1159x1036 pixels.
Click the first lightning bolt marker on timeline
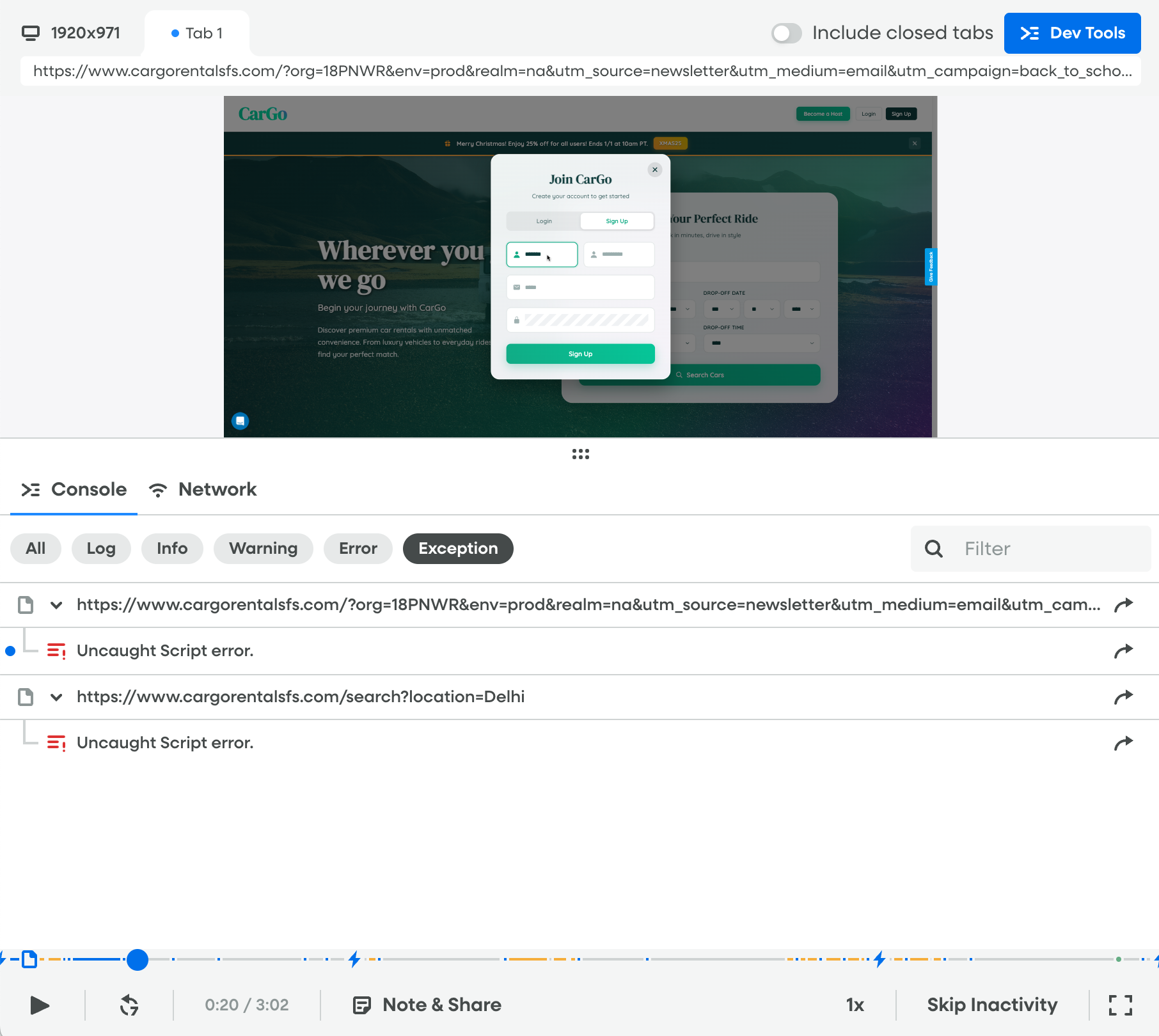pyautogui.click(x=354, y=959)
